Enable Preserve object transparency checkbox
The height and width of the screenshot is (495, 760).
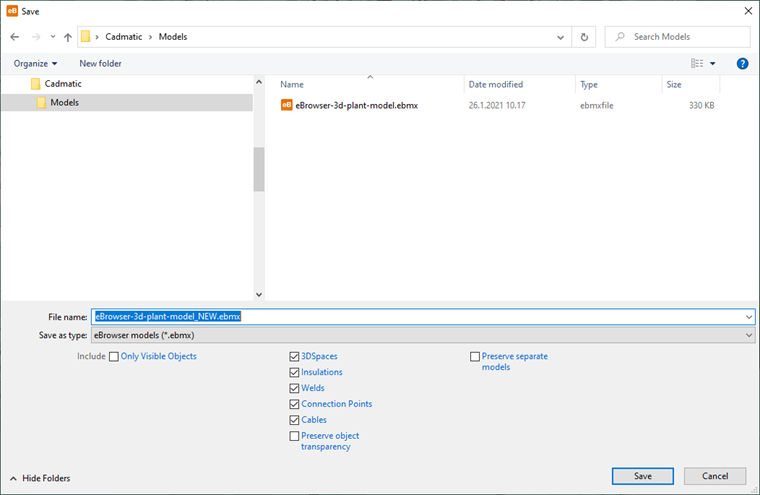[294, 436]
